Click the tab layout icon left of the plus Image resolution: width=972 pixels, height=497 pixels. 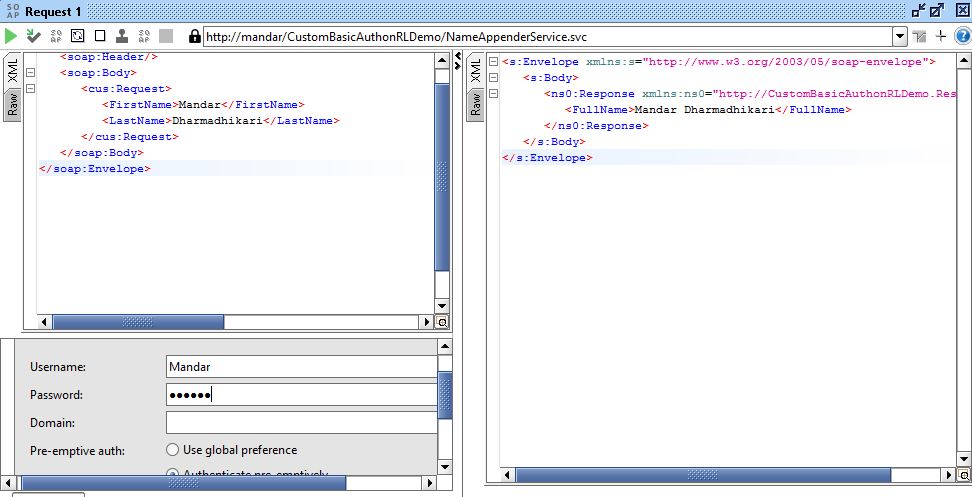pyautogui.click(x=920, y=37)
